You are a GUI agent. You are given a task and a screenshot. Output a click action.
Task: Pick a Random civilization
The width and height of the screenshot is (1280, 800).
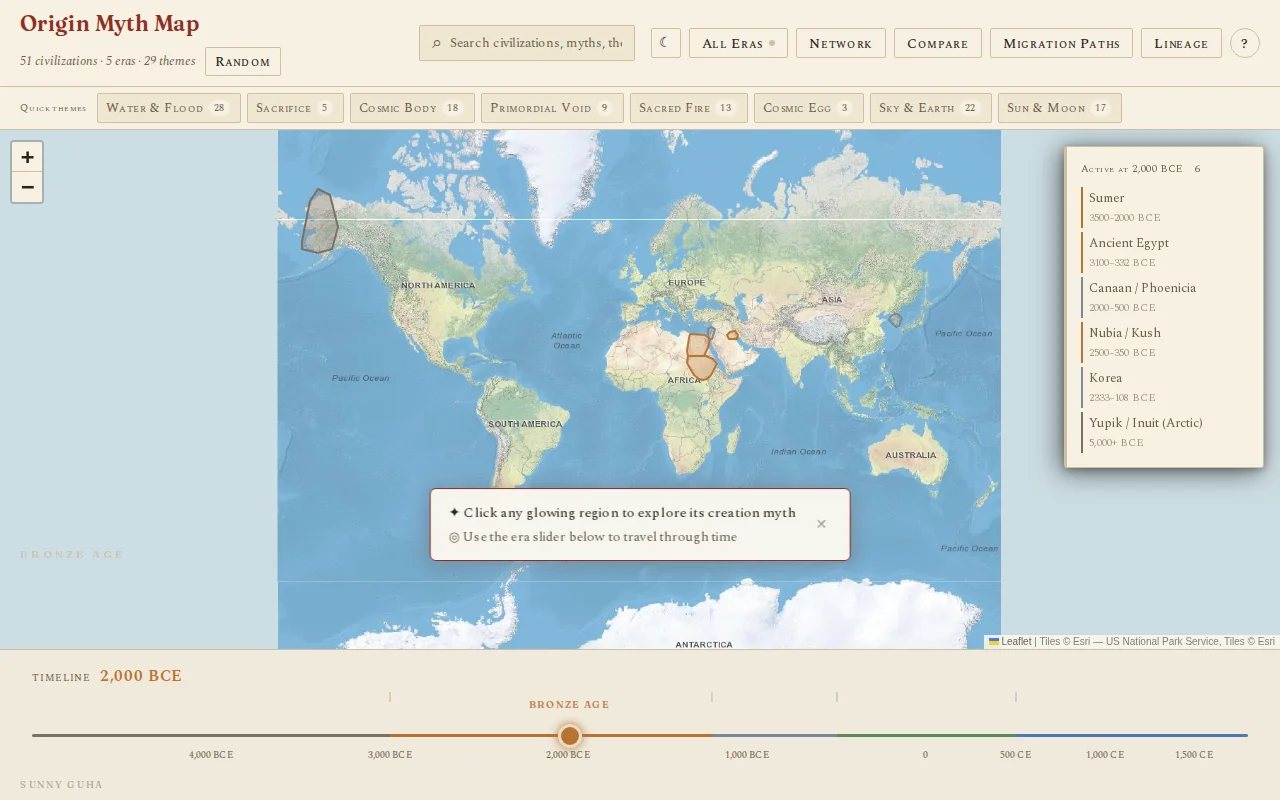pos(243,61)
